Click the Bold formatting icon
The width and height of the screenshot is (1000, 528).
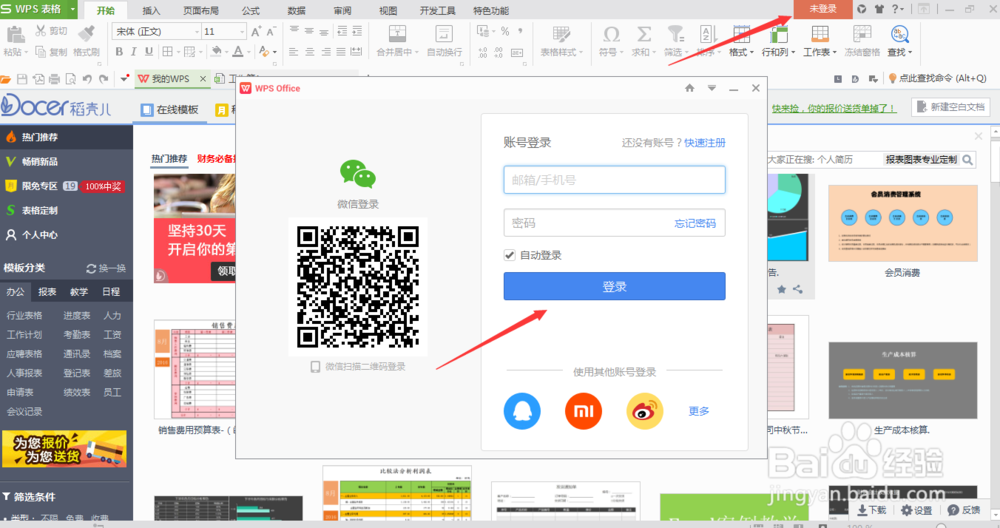[x=119, y=52]
